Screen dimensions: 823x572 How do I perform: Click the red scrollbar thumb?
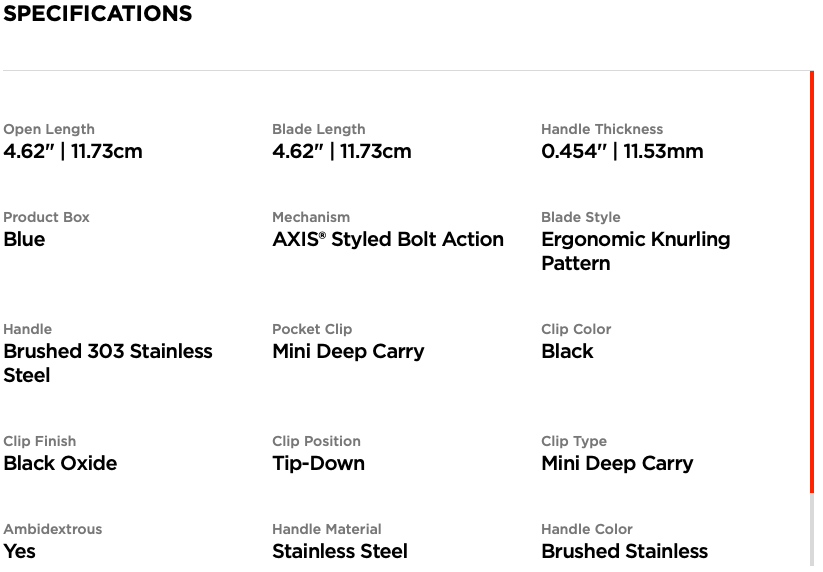click(x=812, y=282)
